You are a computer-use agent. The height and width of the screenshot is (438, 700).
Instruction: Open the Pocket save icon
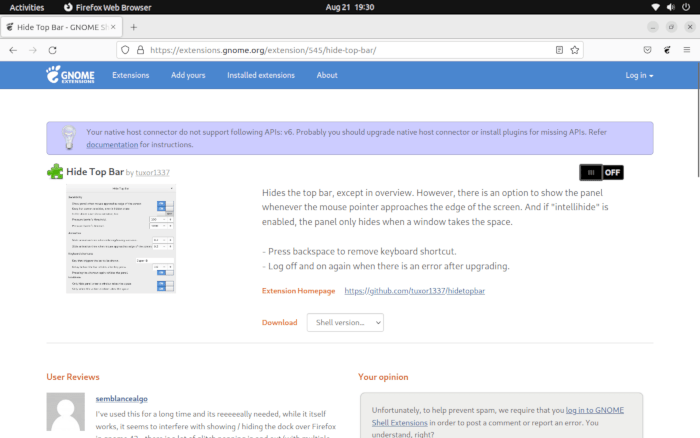pyautogui.click(x=647, y=50)
